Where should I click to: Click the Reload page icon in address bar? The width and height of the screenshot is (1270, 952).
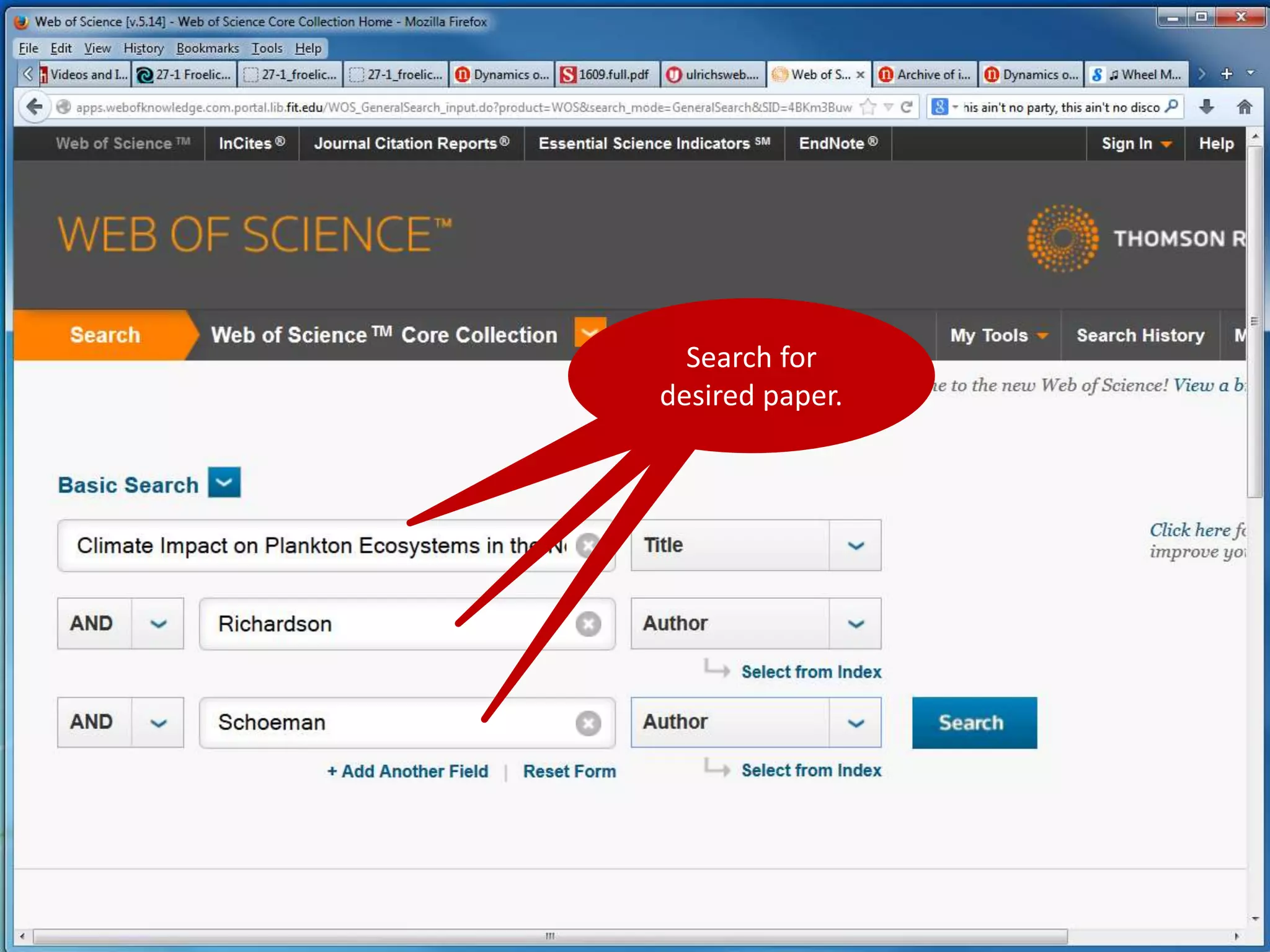coord(907,107)
